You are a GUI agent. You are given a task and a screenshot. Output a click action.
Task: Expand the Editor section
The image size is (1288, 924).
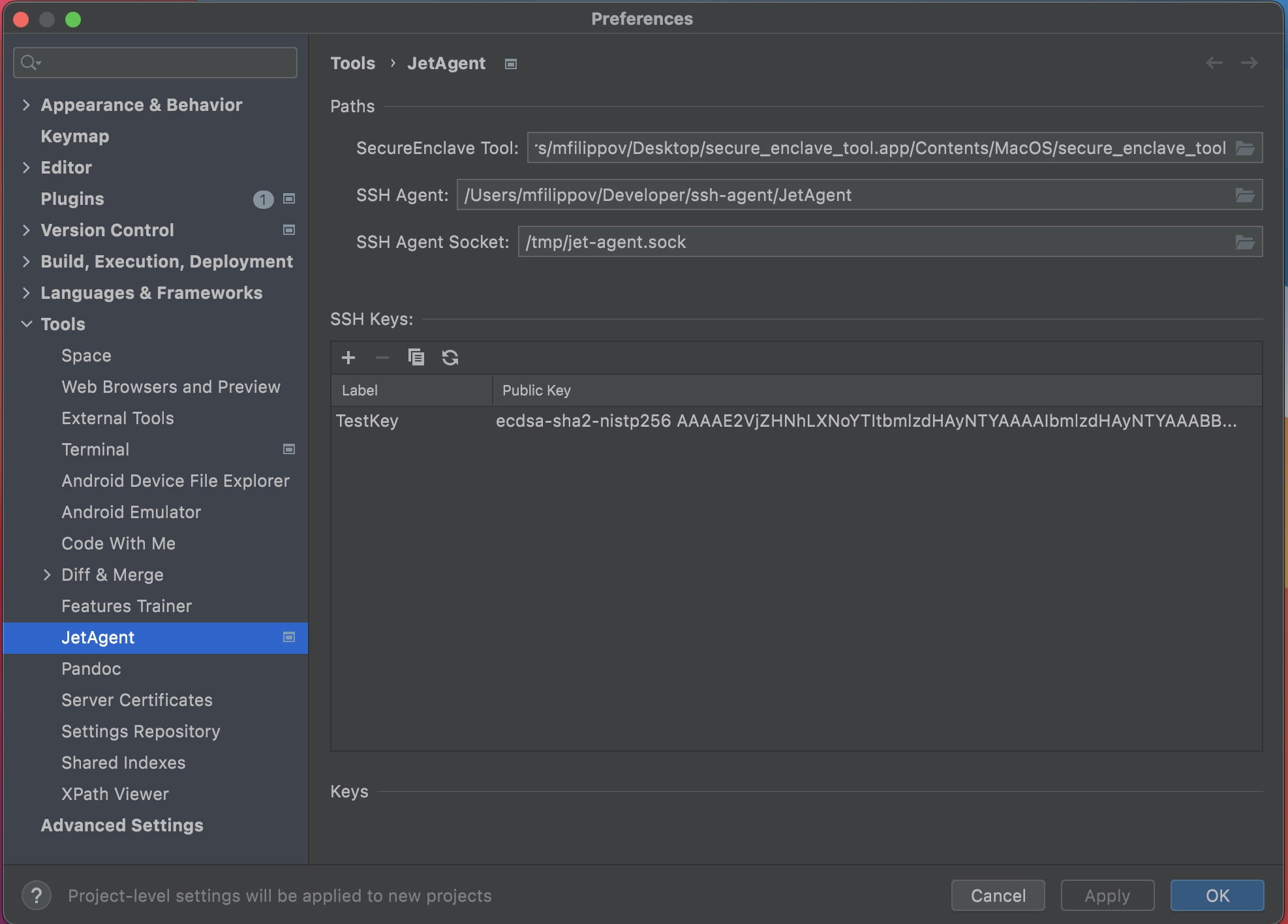[26, 167]
